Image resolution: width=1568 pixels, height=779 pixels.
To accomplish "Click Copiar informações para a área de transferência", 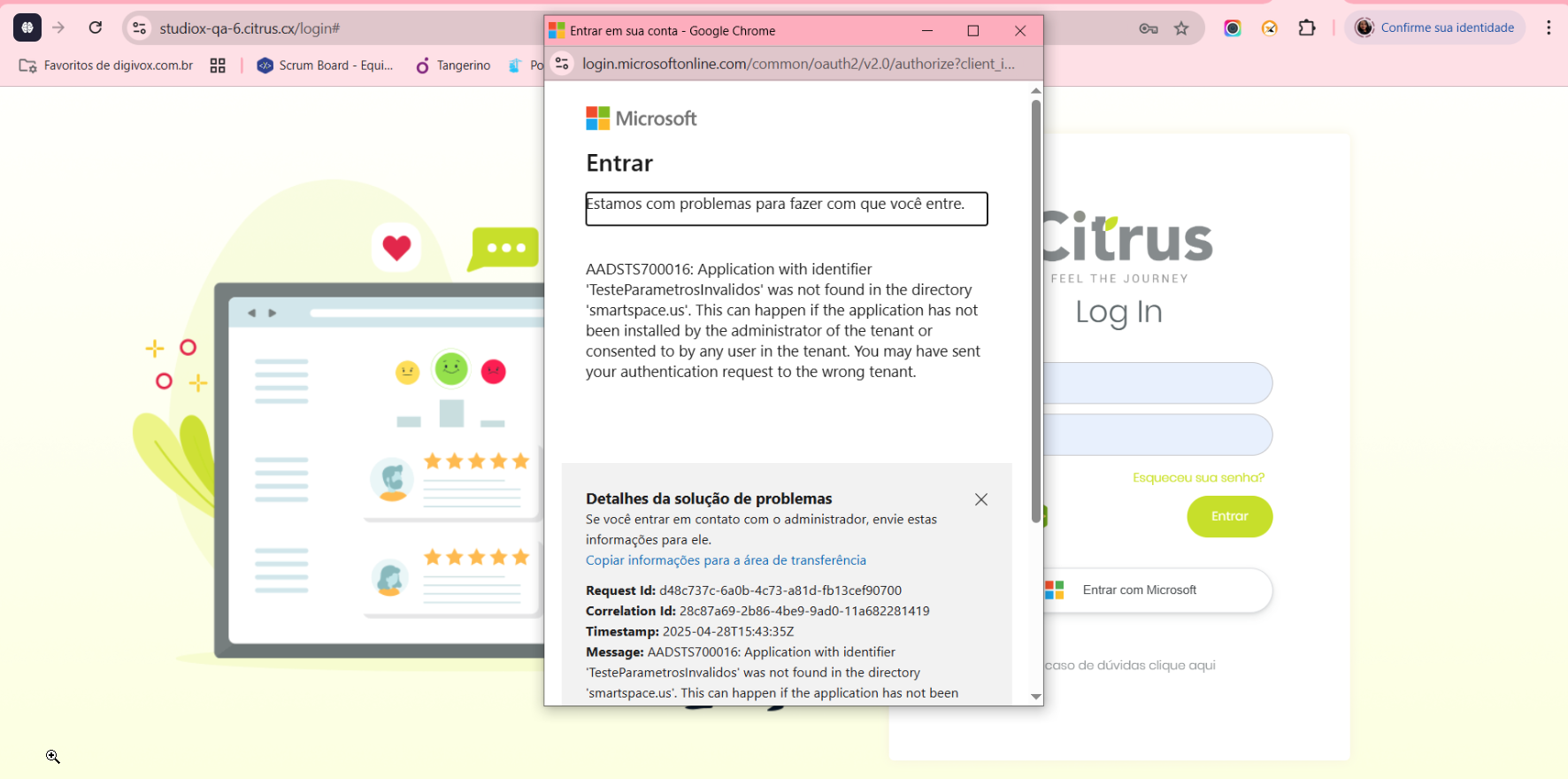I will click(726, 560).
